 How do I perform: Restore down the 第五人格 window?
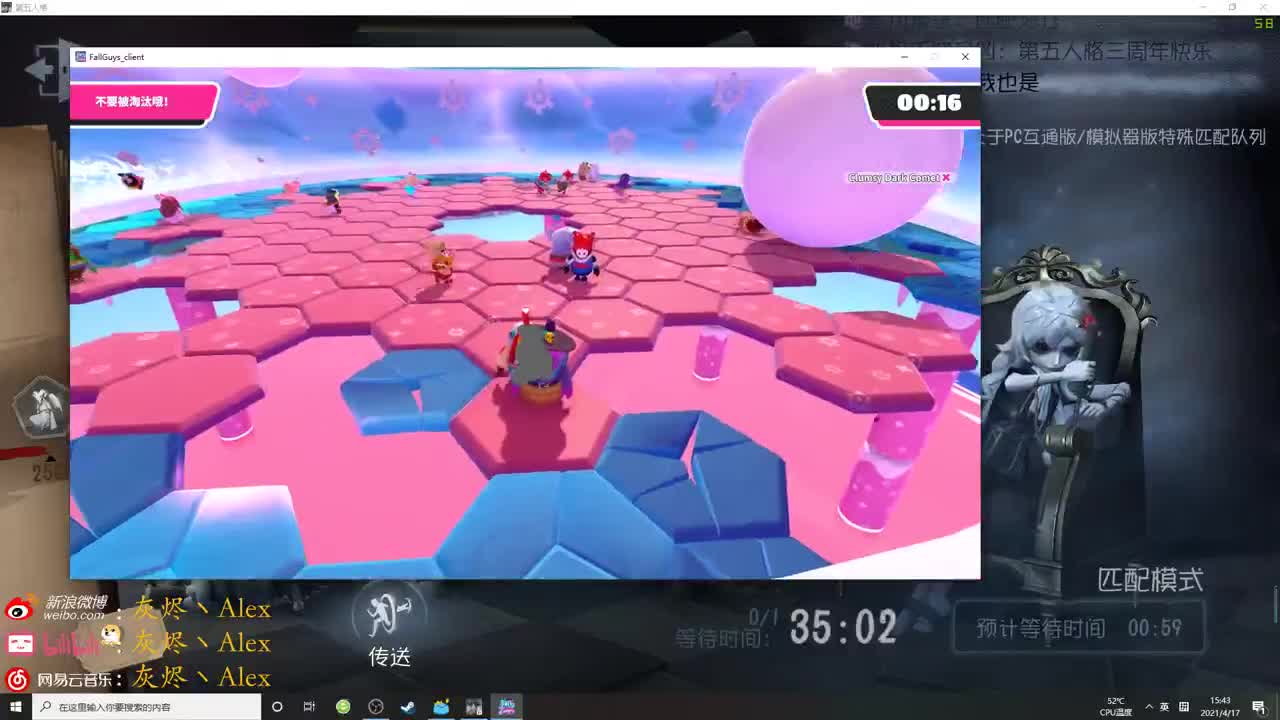click(1233, 7)
